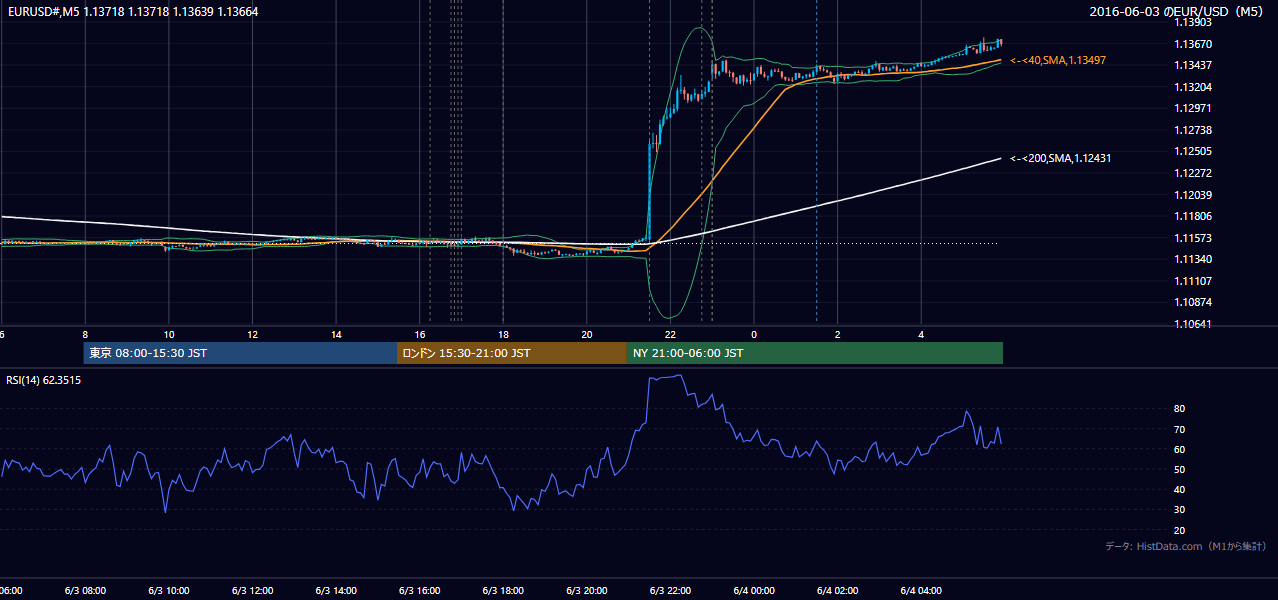Viewport: 1278px width, 600px height.
Task: Click the 6/3 08:00 time label
Action: (x=85, y=591)
